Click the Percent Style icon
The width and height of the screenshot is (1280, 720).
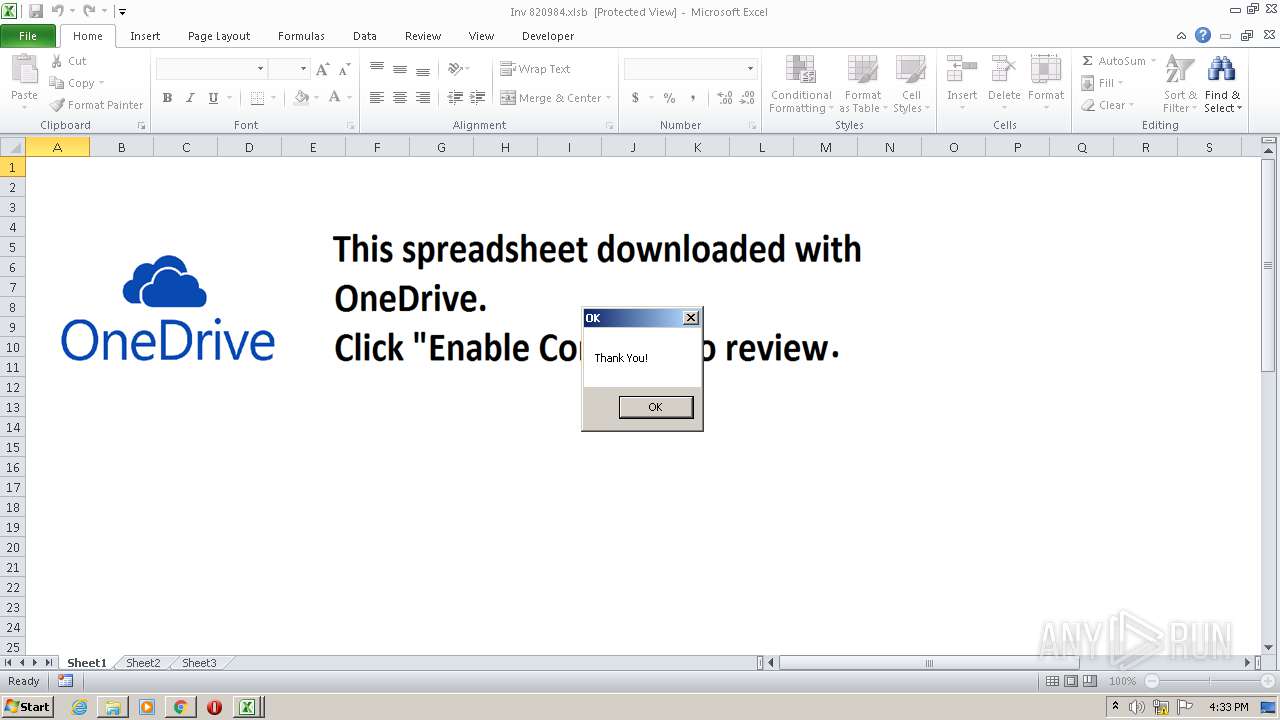(669, 98)
